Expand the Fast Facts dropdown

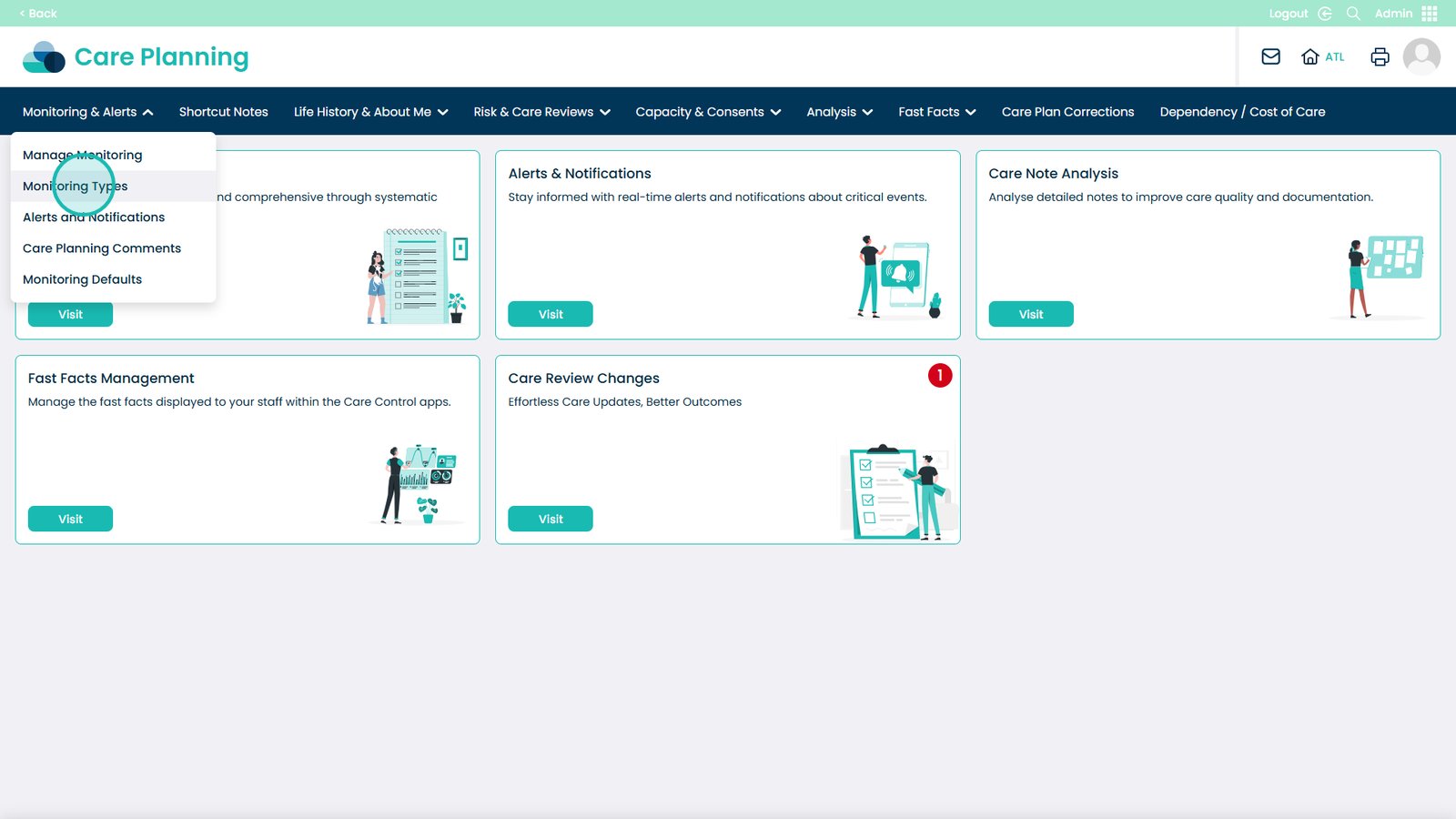coord(936,112)
